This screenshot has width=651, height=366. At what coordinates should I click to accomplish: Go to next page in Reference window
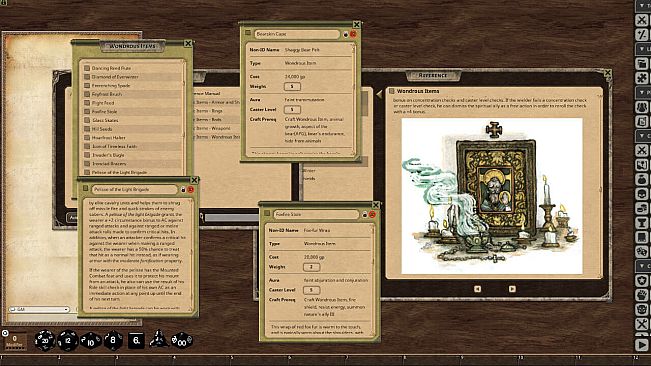[x=512, y=289]
